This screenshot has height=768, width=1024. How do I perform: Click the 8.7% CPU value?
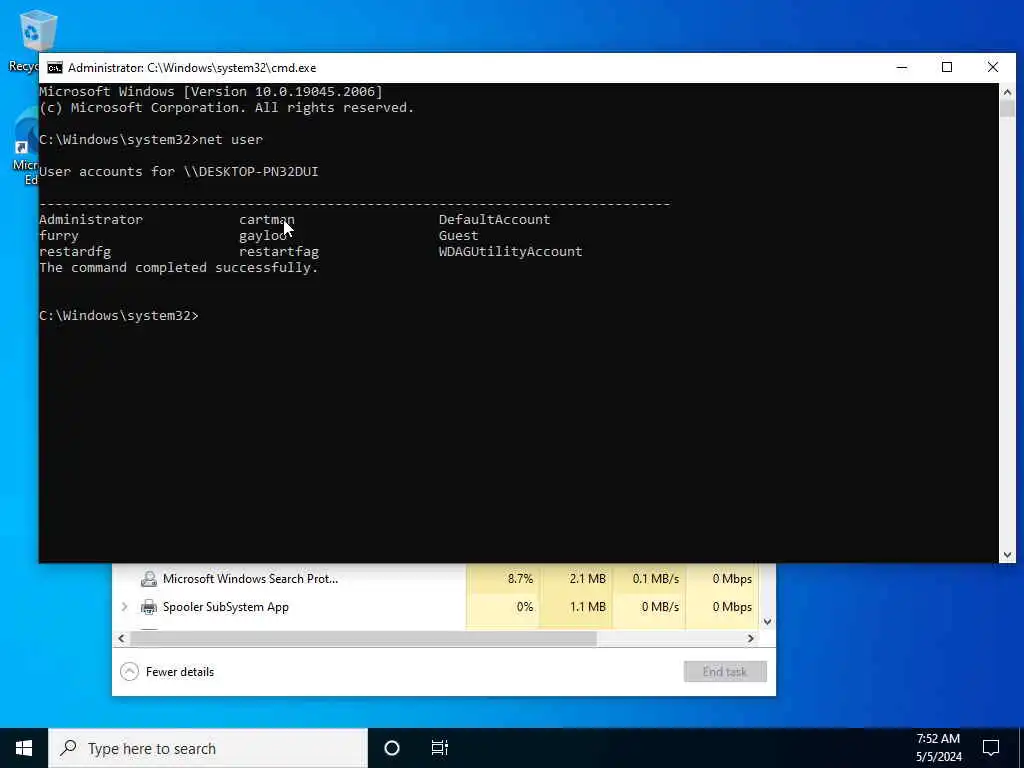click(520, 579)
